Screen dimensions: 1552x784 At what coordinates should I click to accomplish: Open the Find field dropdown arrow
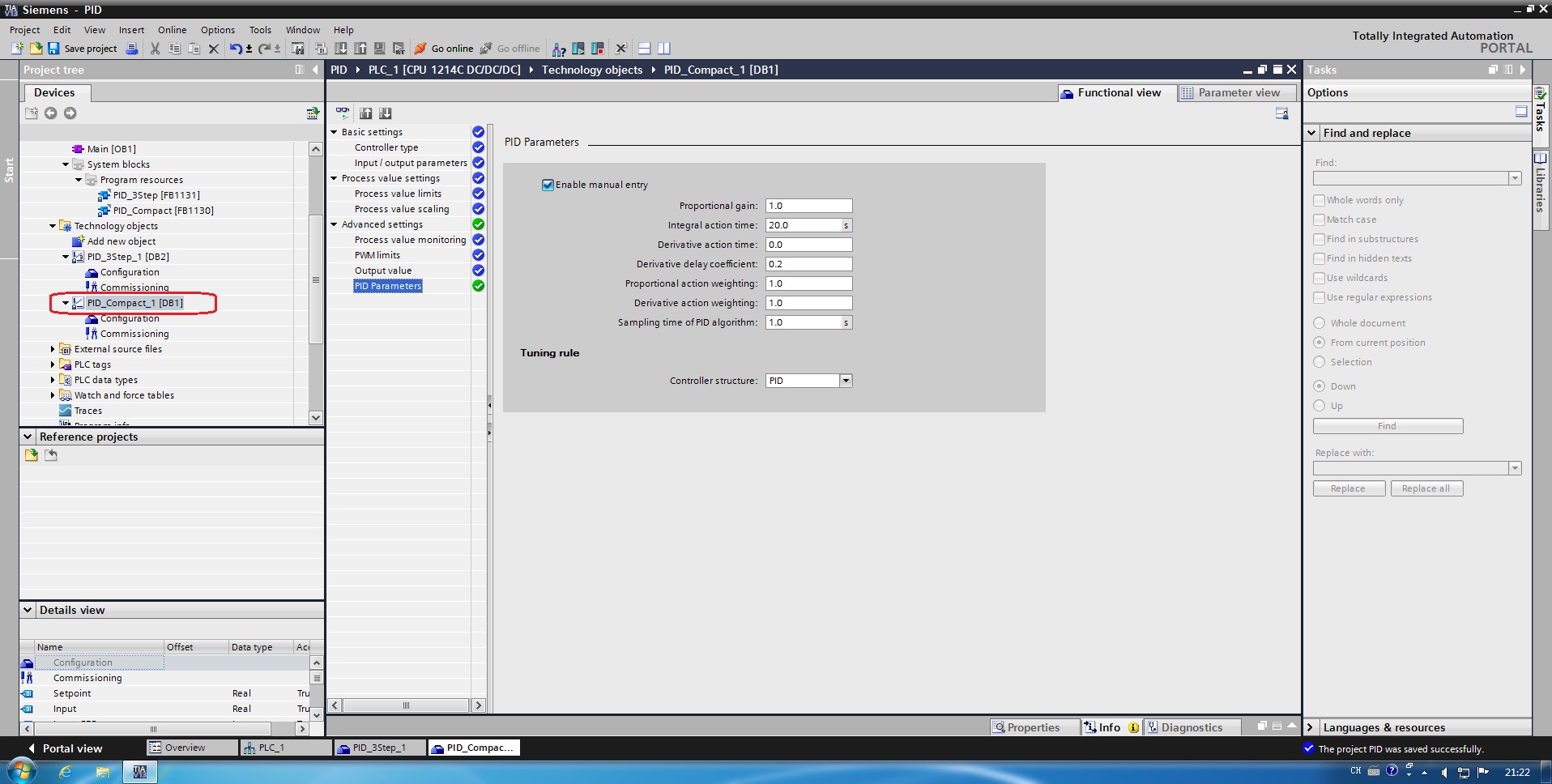[x=1515, y=178]
